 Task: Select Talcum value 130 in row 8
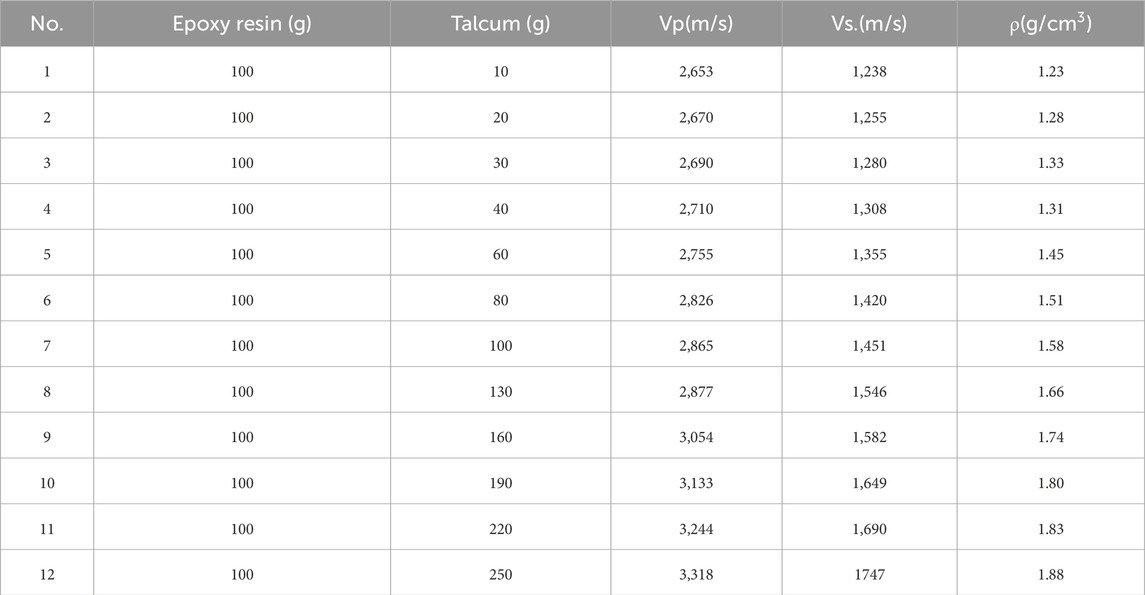pyautogui.click(x=500, y=392)
